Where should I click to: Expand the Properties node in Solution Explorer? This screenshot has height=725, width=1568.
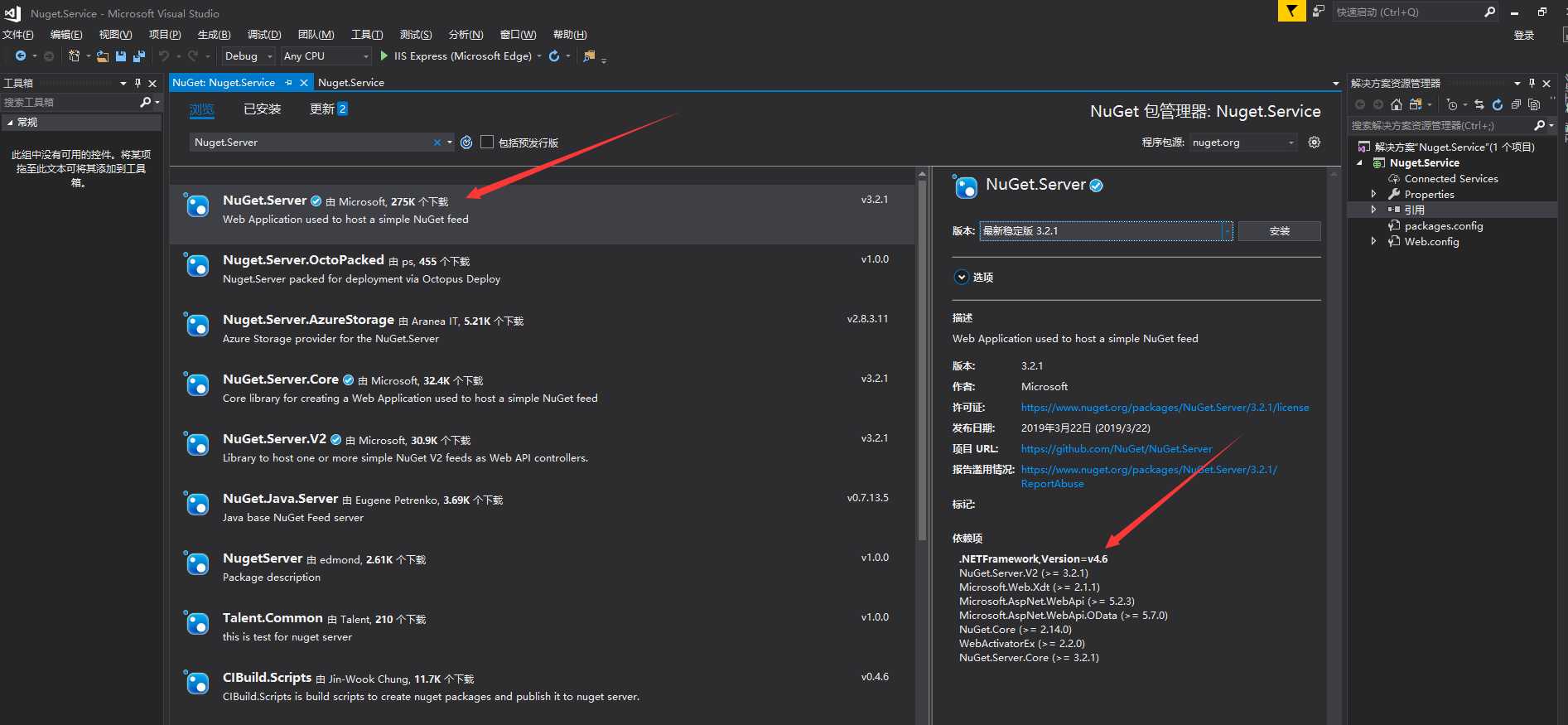point(1373,194)
